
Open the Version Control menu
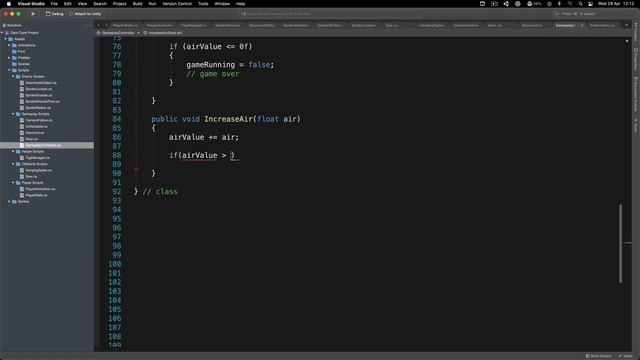177,4
